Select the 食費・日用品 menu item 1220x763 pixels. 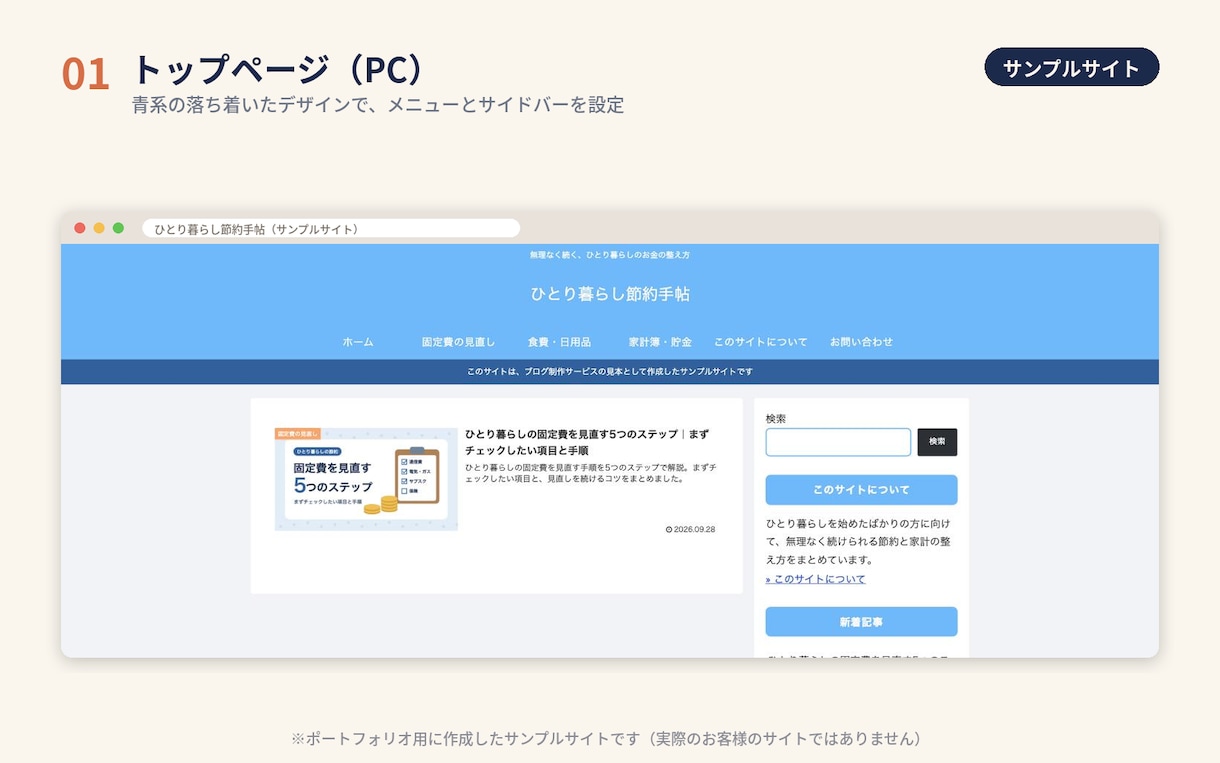coord(559,342)
